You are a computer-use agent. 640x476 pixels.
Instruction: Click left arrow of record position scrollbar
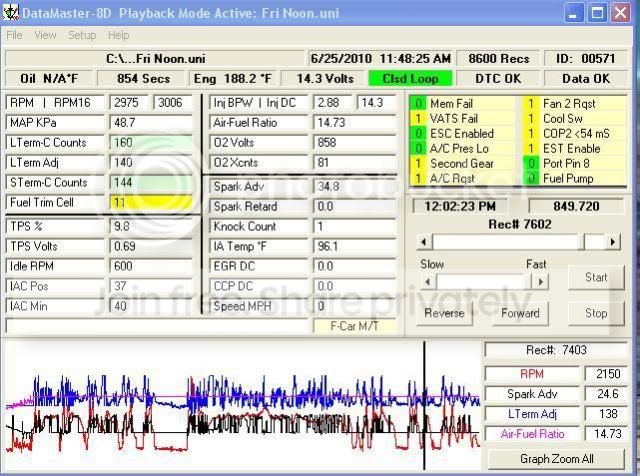point(425,242)
